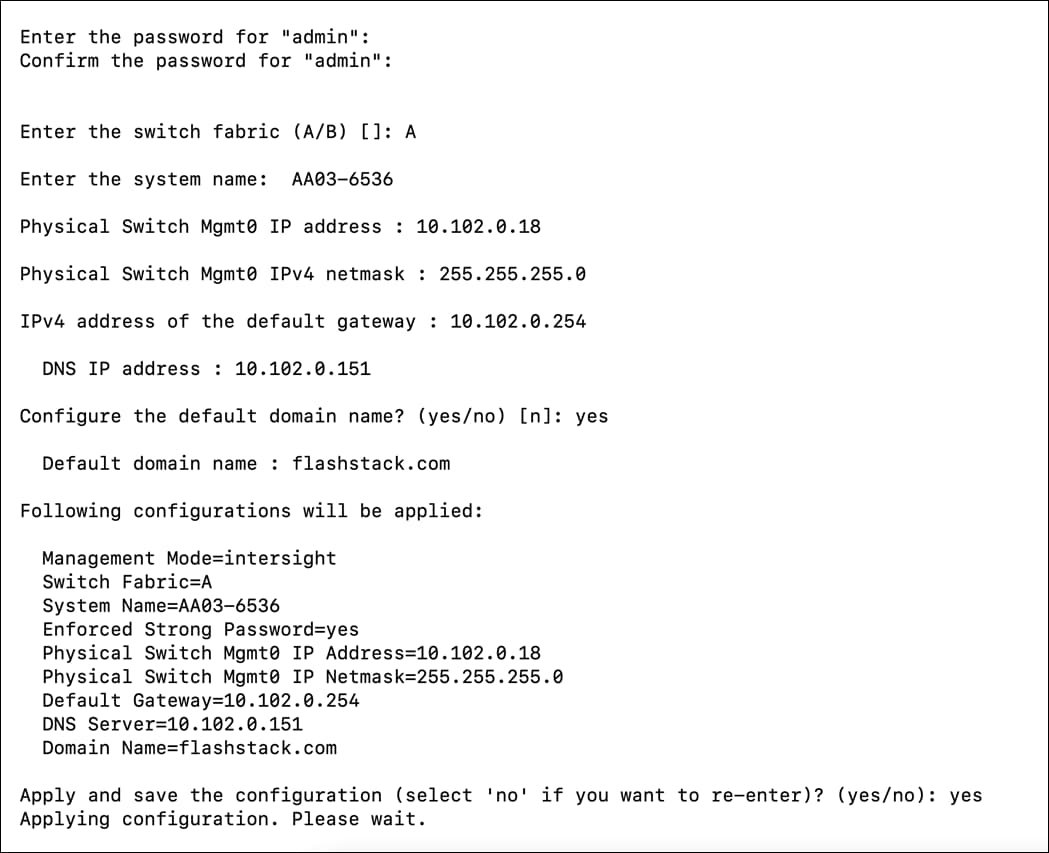Click the yes answer for default domain name
This screenshot has height=853, width=1049.
point(591,416)
